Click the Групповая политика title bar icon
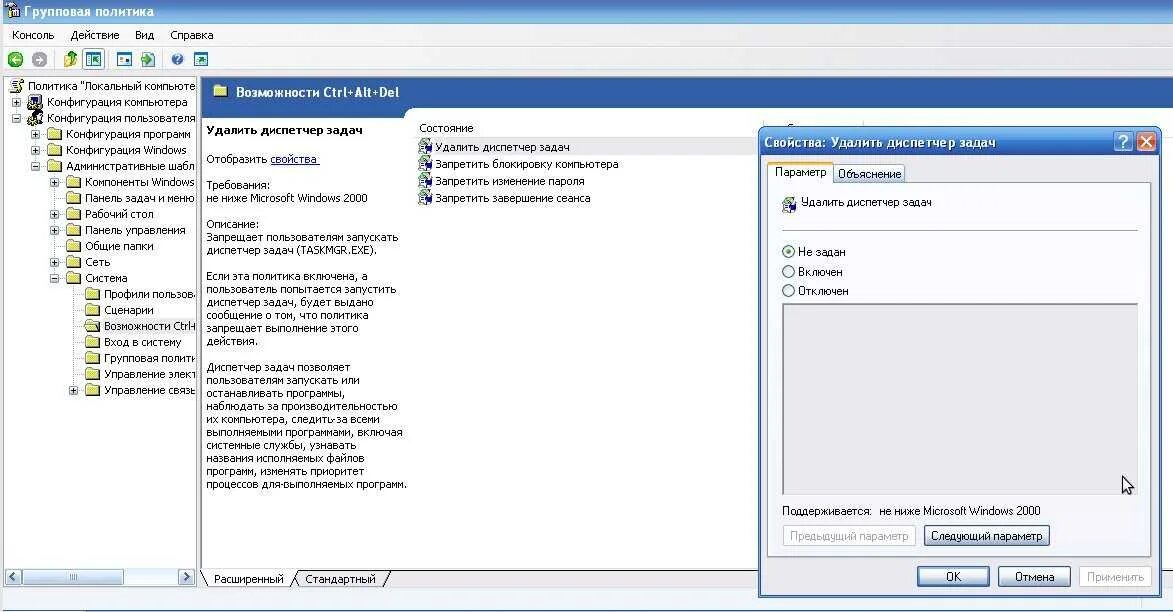Screen dimensions: 1173x612 pos(13,11)
